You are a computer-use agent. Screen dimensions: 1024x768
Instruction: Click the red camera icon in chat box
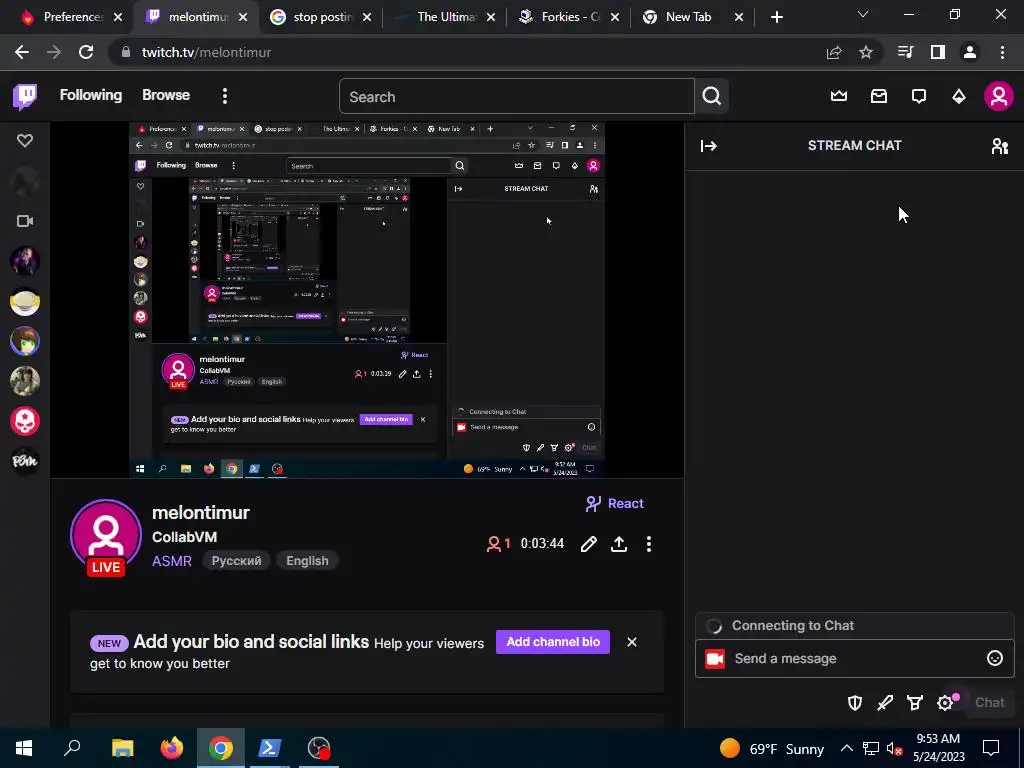[x=715, y=659]
